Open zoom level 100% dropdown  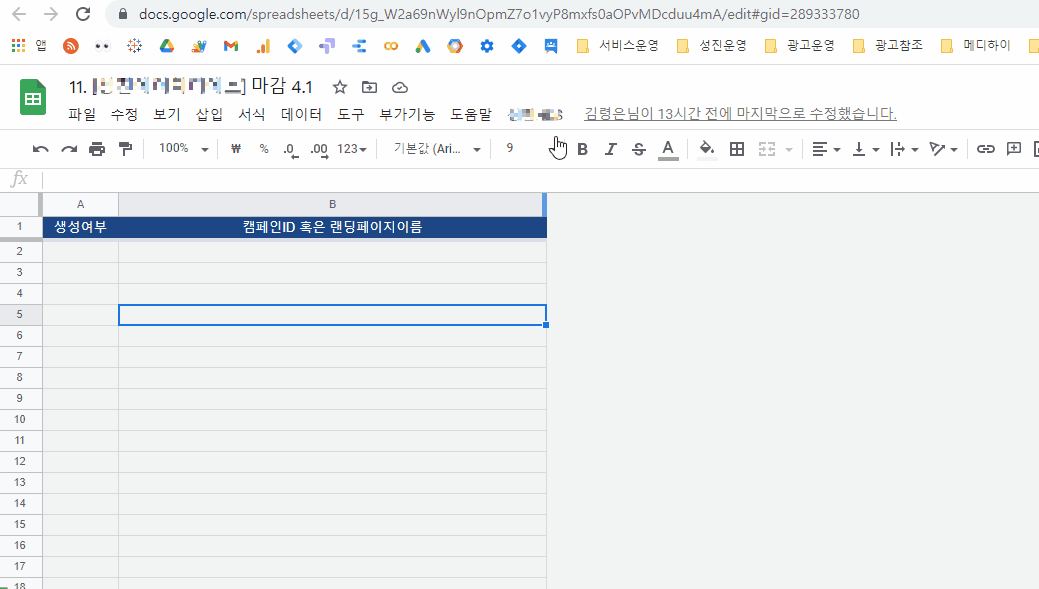[184, 148]
